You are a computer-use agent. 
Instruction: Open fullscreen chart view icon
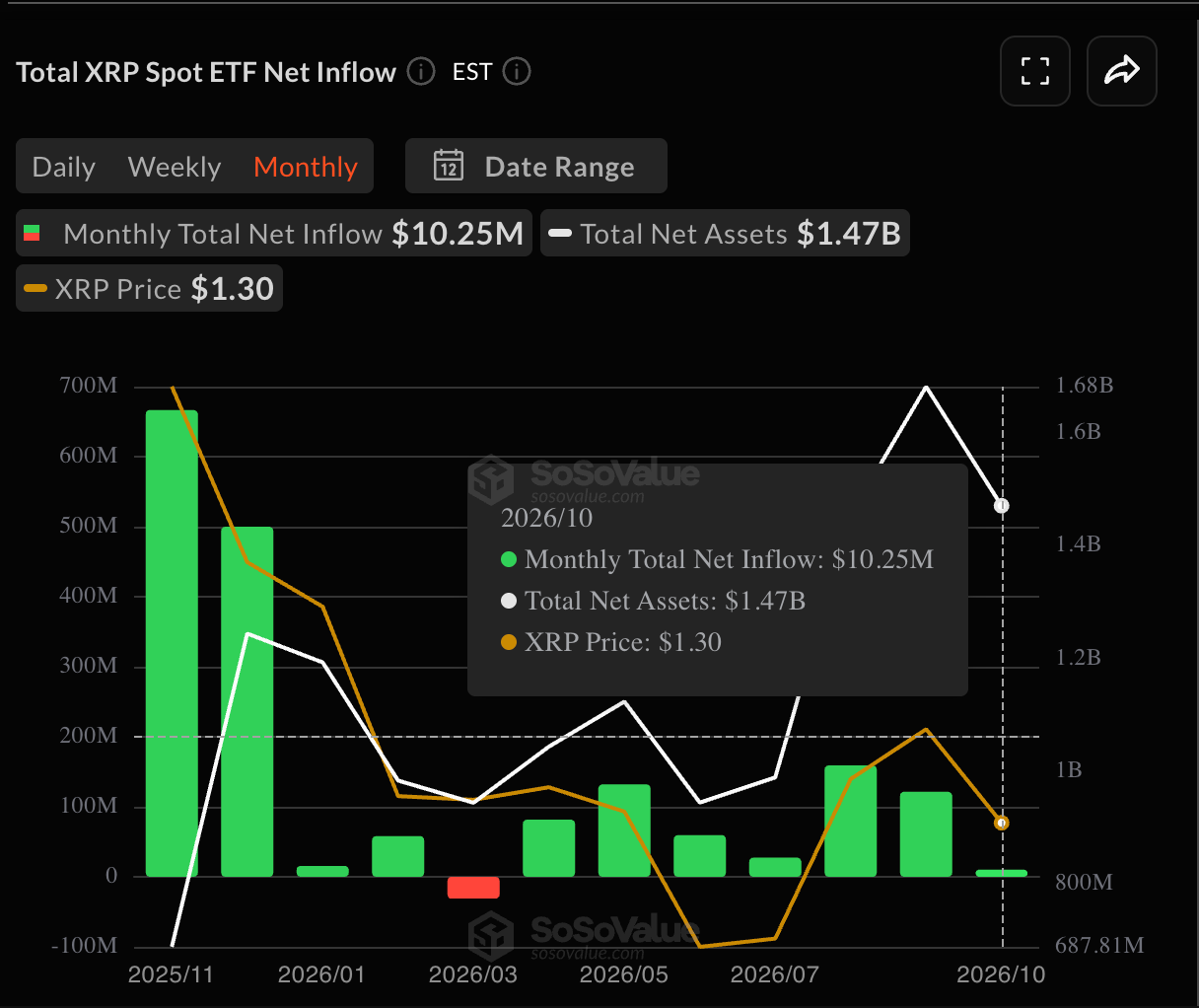(x=1035, y=71)
